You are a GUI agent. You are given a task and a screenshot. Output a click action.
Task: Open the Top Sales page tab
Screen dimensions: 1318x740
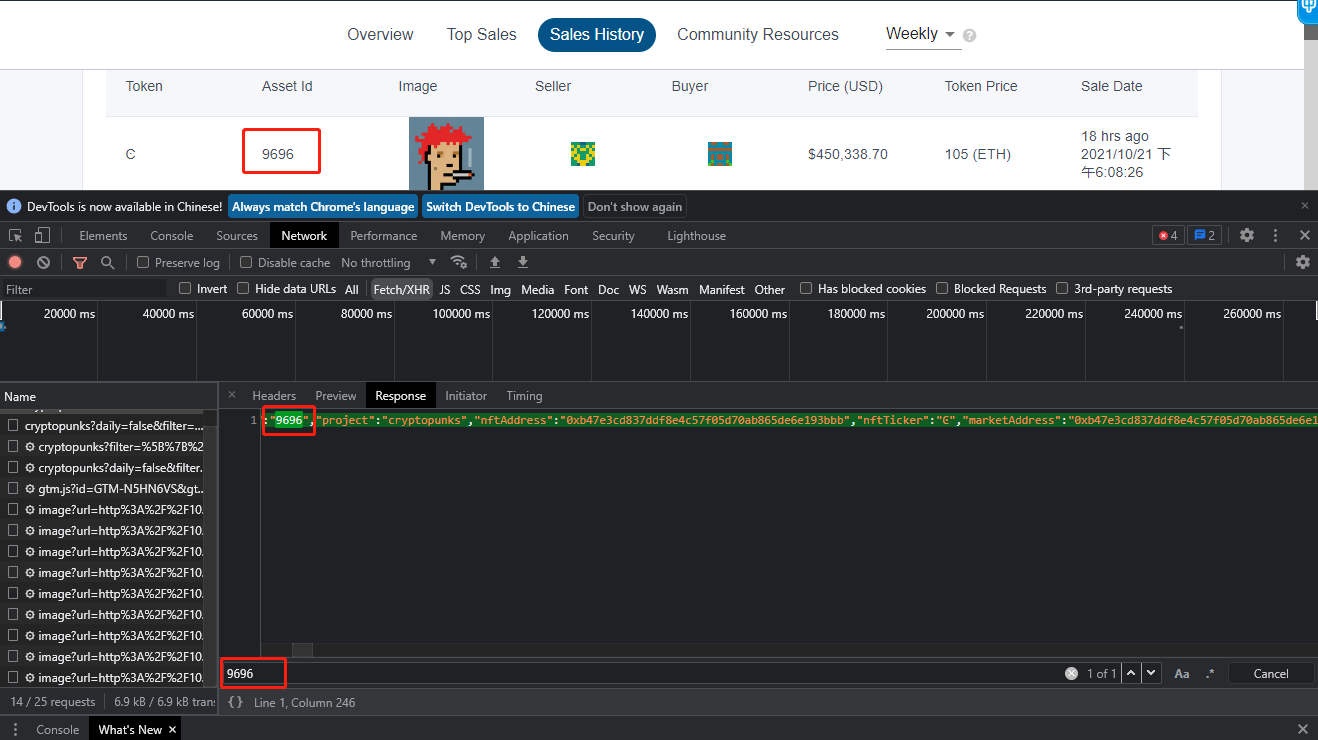[482, 34]
